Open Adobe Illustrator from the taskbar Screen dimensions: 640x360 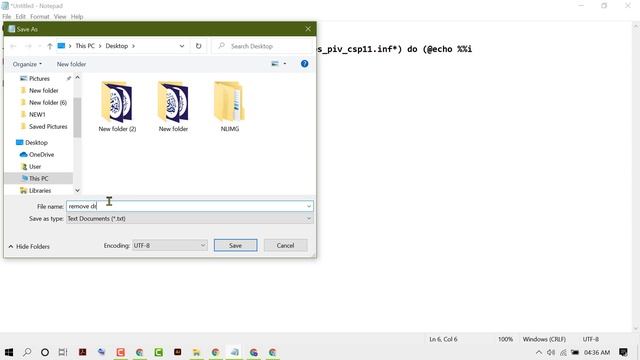178,352
